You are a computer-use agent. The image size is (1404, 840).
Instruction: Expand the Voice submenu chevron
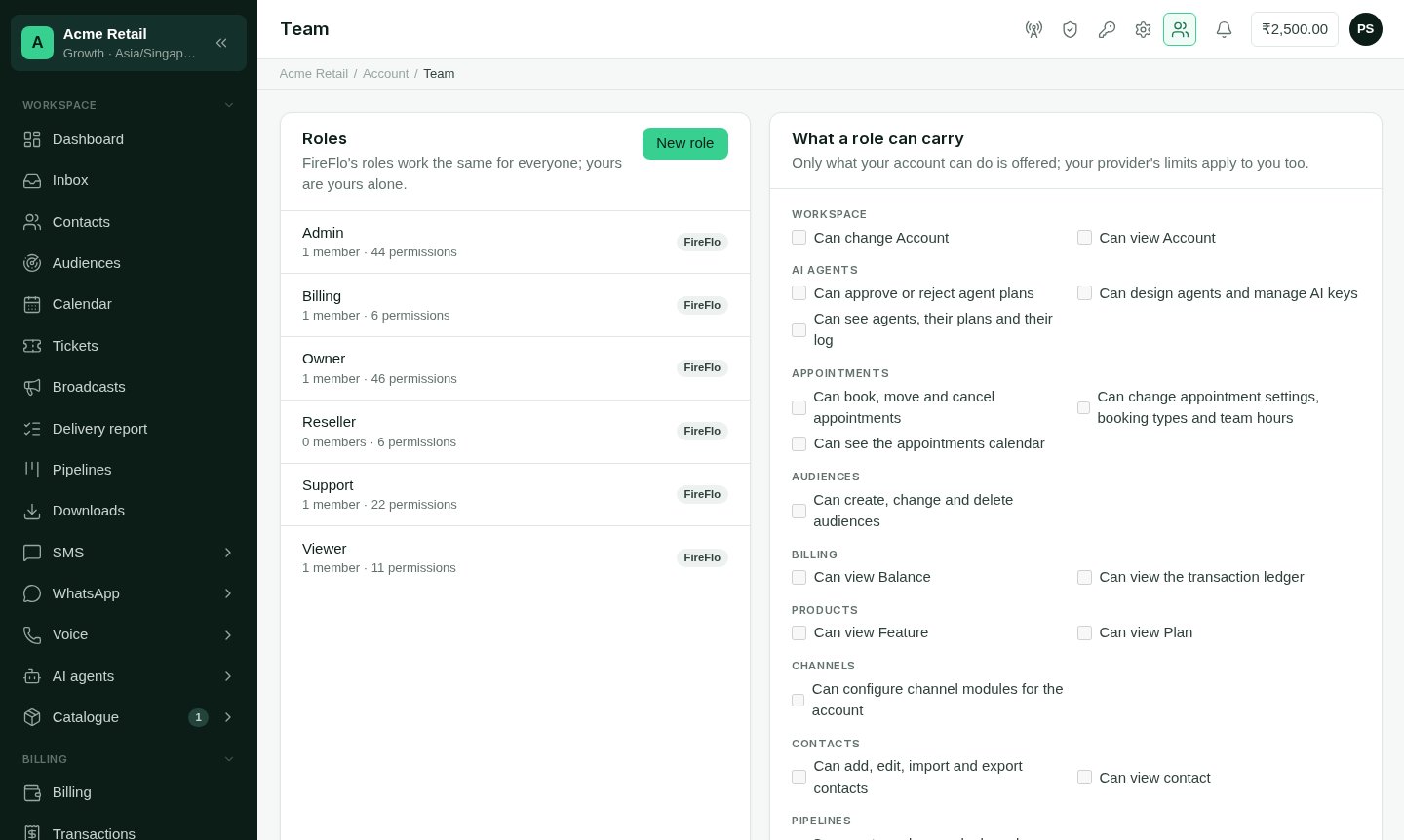(x=228, y=635)
